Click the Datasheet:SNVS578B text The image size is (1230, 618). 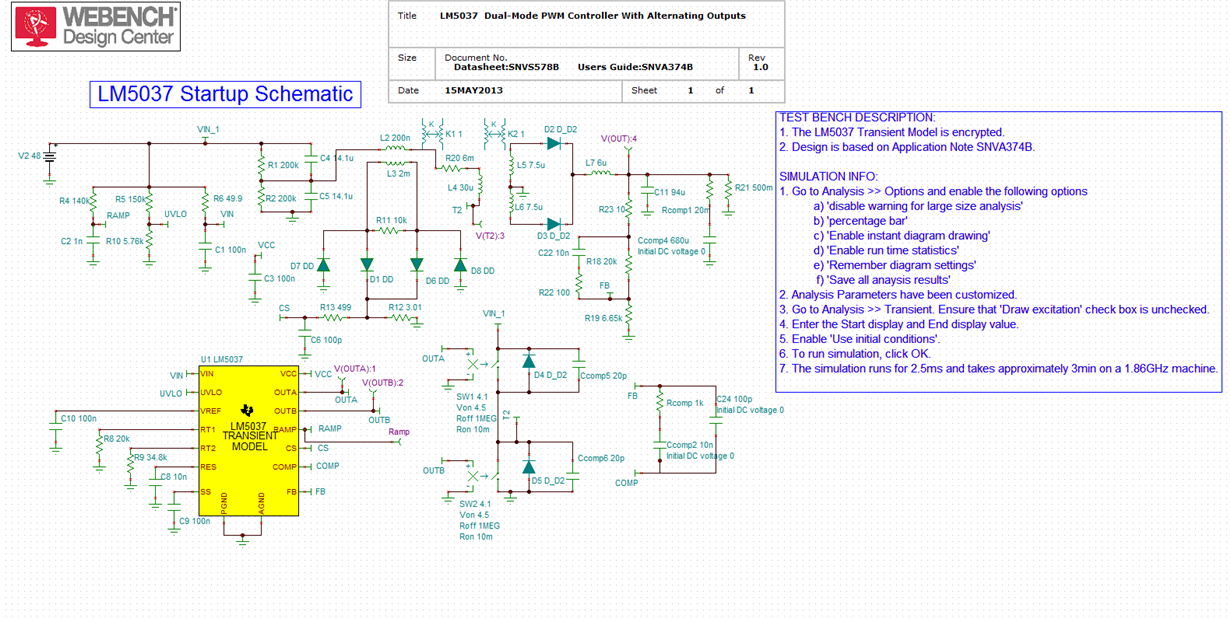click(506, 67)
